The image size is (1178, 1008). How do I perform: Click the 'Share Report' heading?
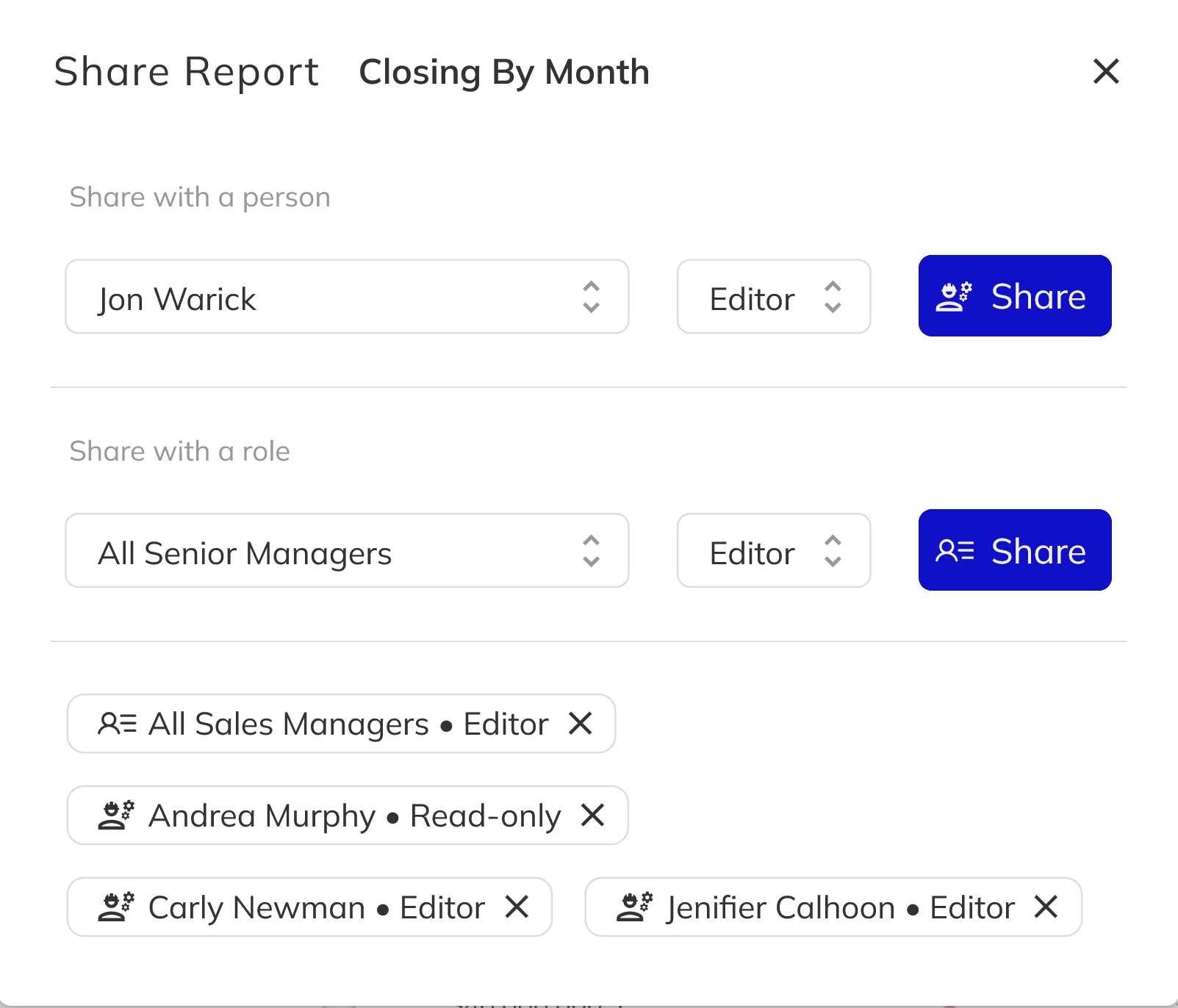[187, 72]
